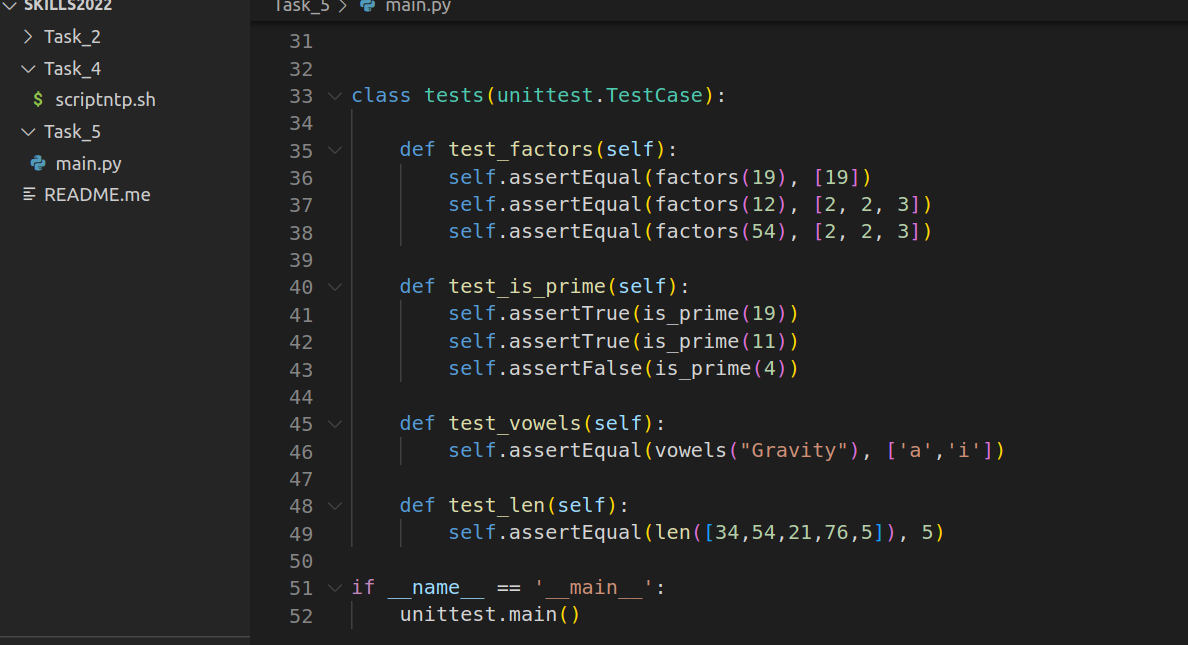1188x645 pixels.
Task: Click the list [34,54,21,76,5] on line 49
Action: [794, 533]
